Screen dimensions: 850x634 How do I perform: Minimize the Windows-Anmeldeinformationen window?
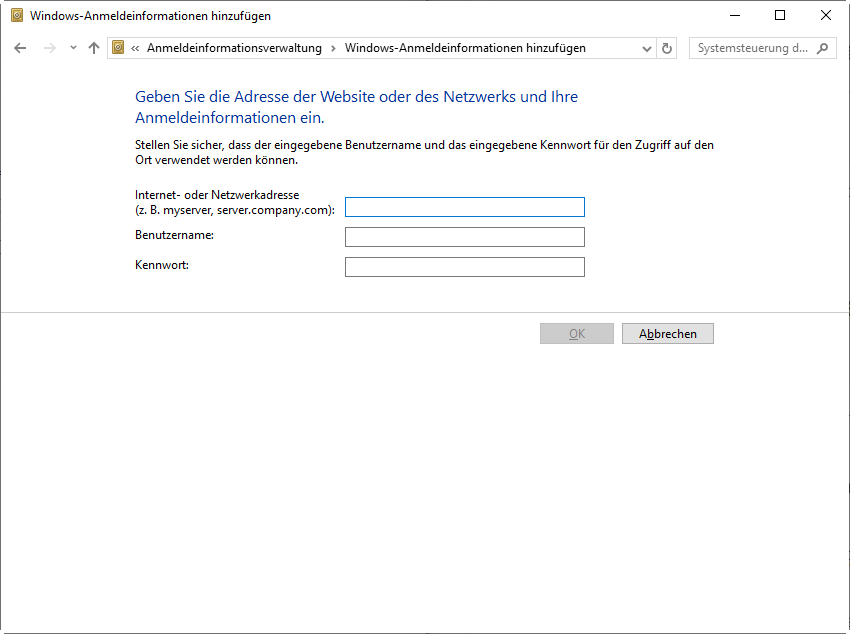(735, 16)
